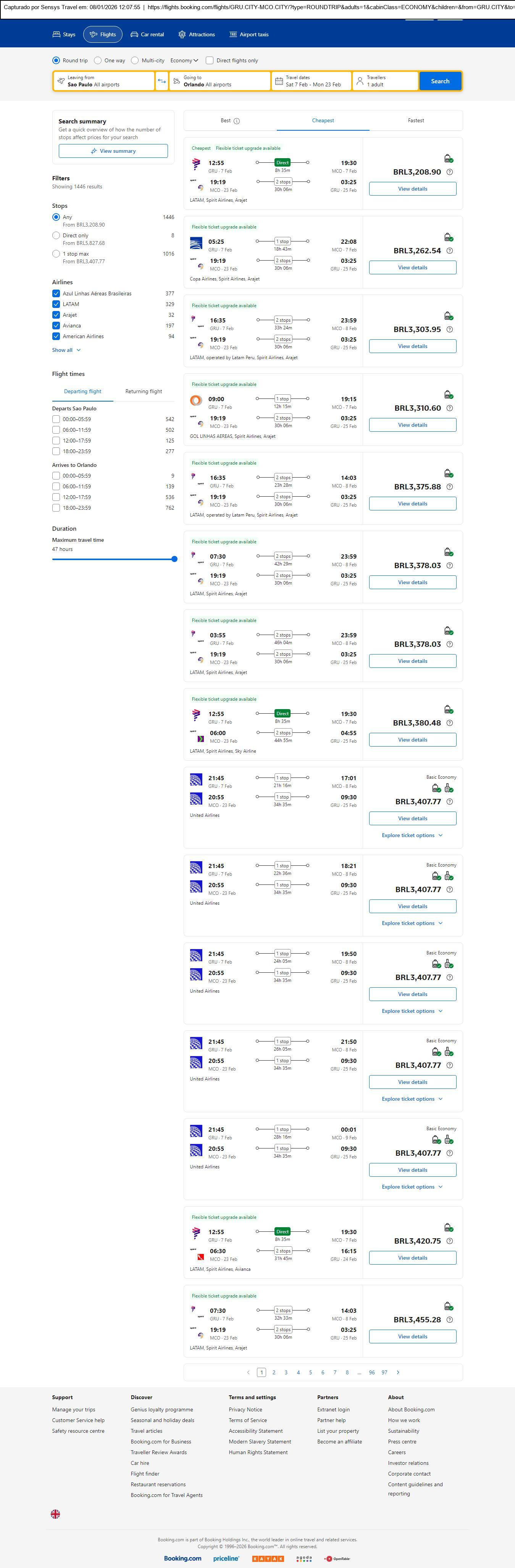Screen dimensions: 515x1568
Task: Click the Travel dates field
Action: [312, 81]
